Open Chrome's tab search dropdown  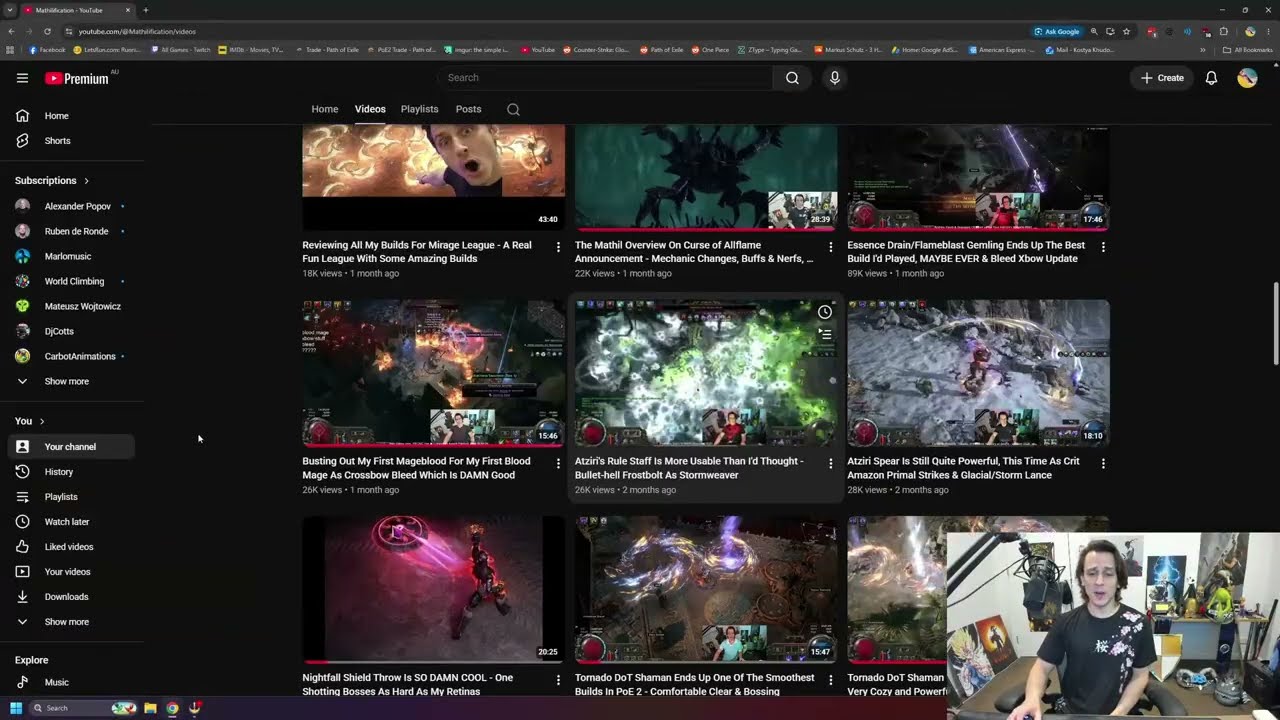[10, 10]
